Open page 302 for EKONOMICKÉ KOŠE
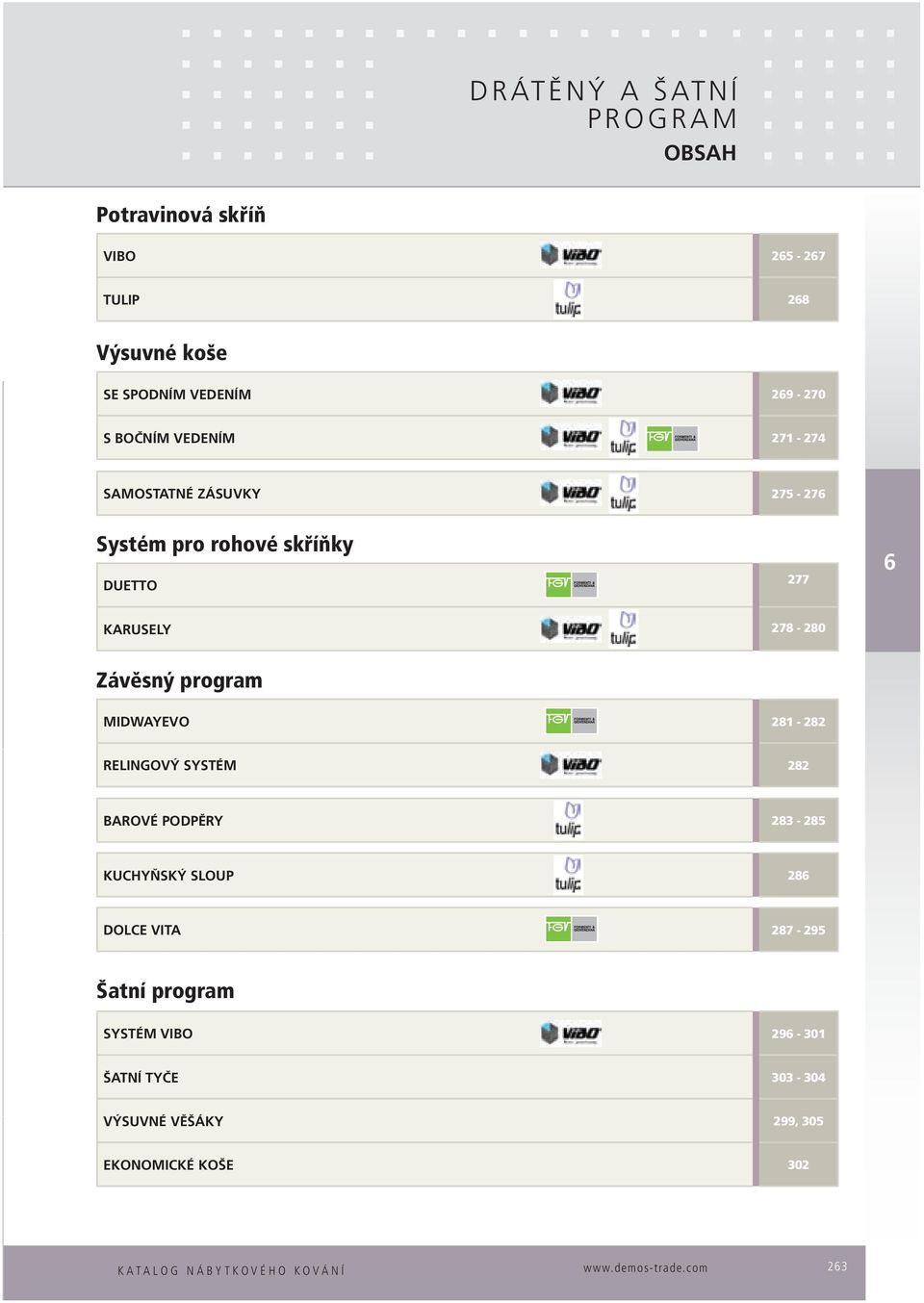Screen dimensions: 924x1303 [x=798, y=1164]
